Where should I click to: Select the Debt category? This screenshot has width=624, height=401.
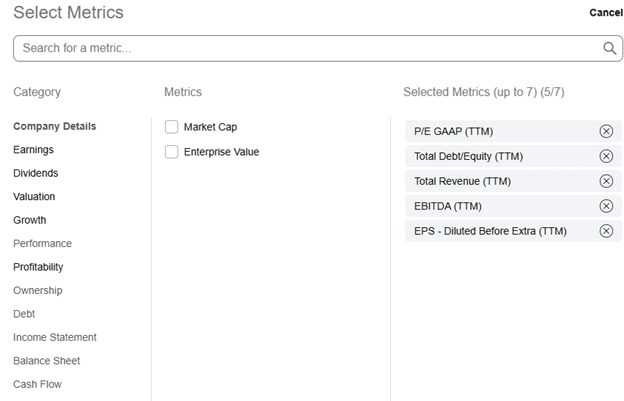click(24, 314)
